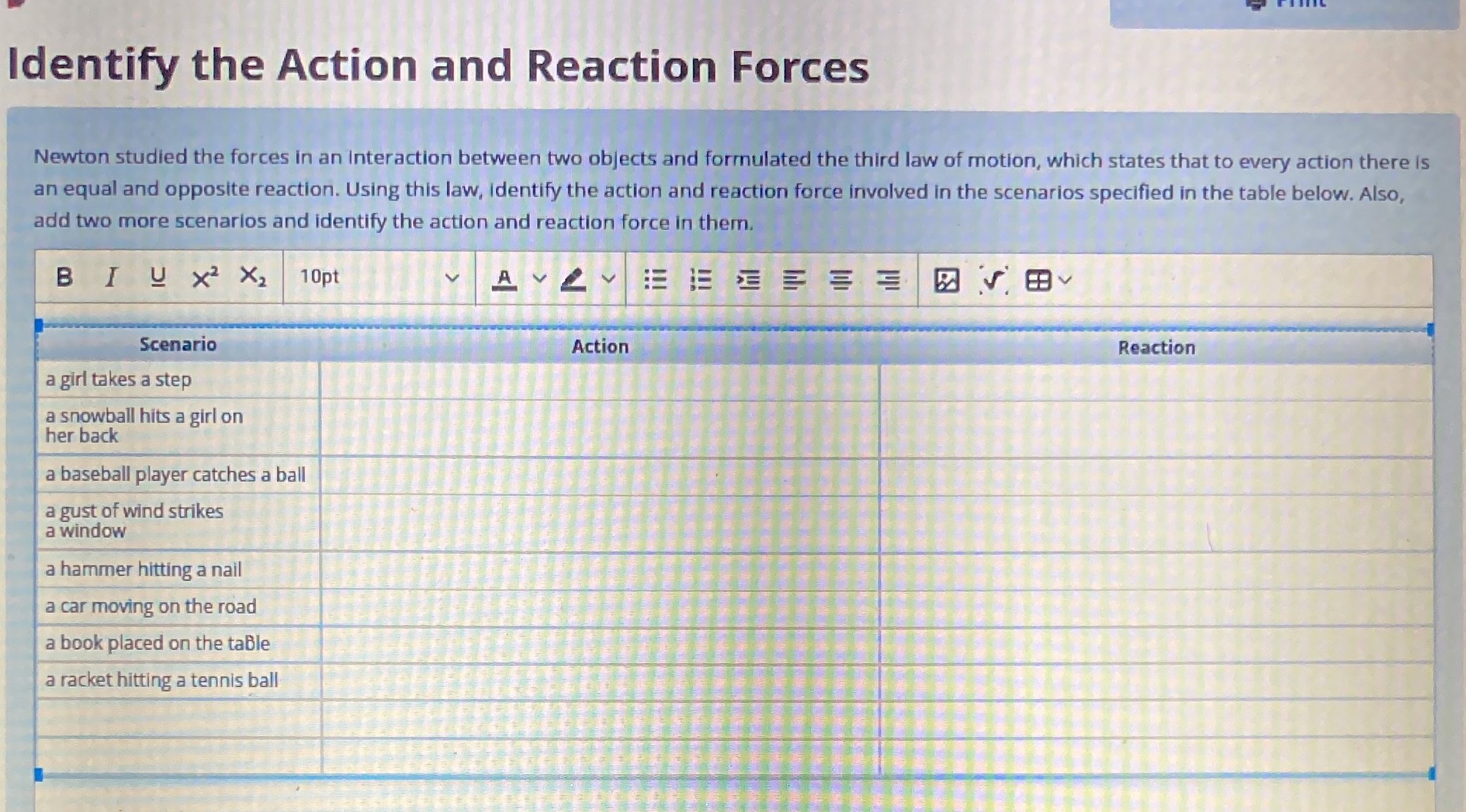Click 'a snowball hits a girl on her back' text
This screenshot has height=812, width=1466.
144,426
